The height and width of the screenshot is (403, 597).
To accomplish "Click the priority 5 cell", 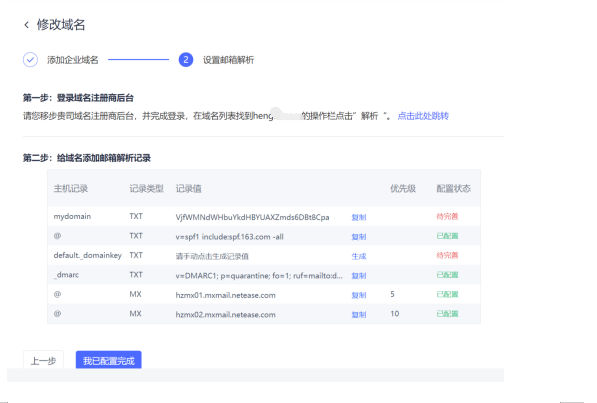I will coord(393,294).
